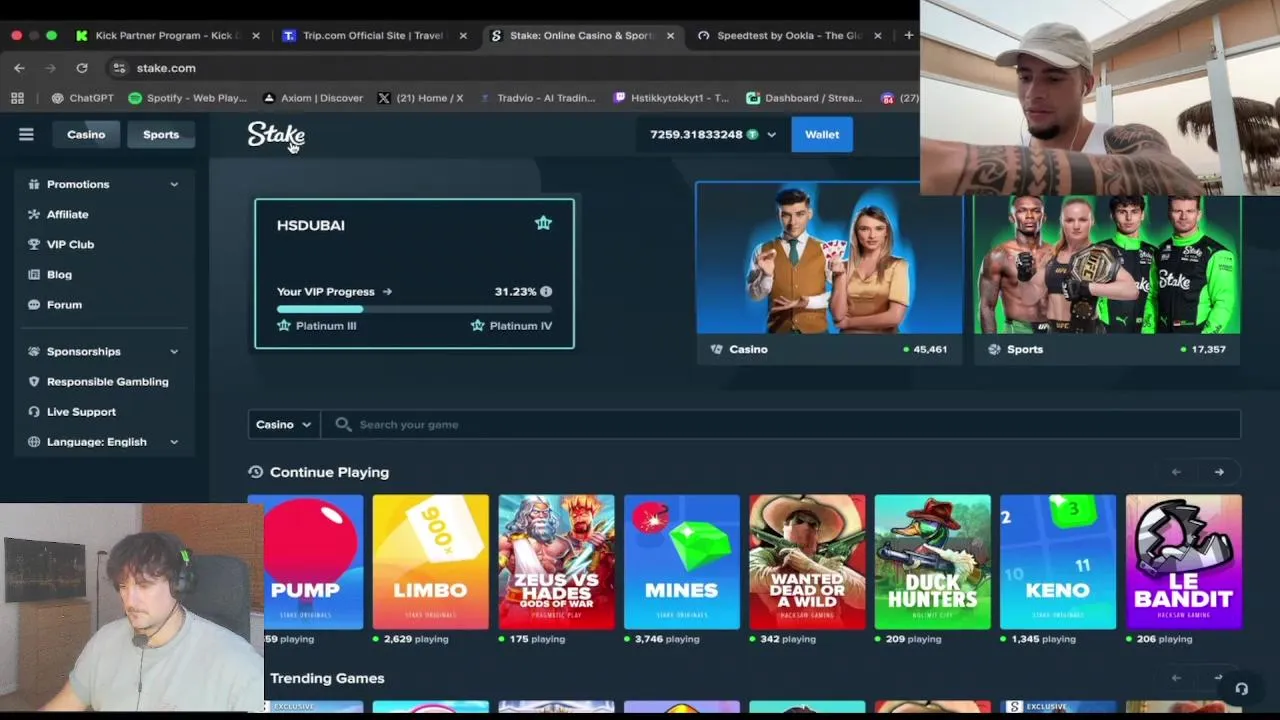This screenshot has height=720, width=1280.
Task: Open the Spotify Web Player bookmark
Action: coord(187,98)
